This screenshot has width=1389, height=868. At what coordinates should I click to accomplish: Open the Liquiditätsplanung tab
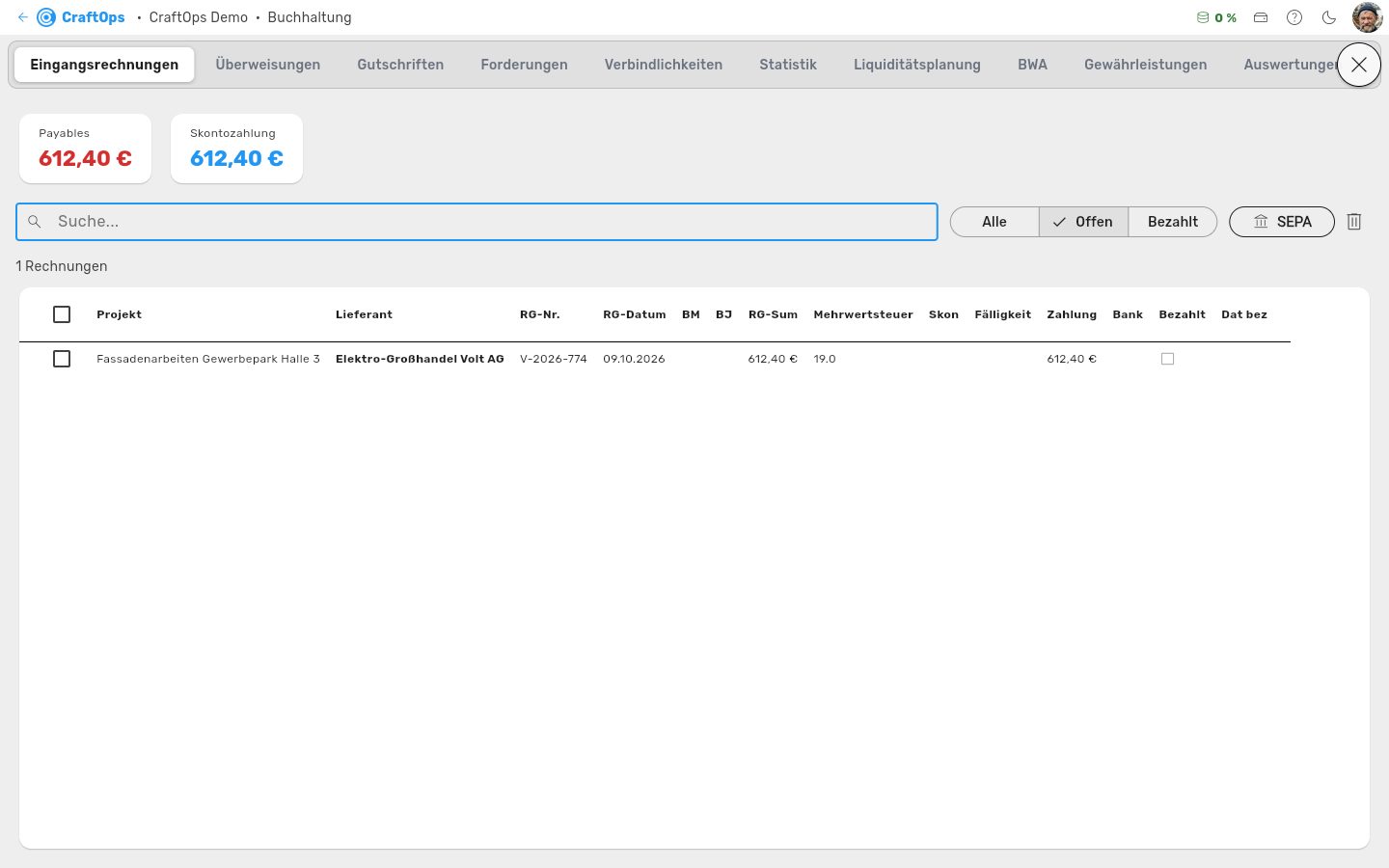[x=917, y=65]
